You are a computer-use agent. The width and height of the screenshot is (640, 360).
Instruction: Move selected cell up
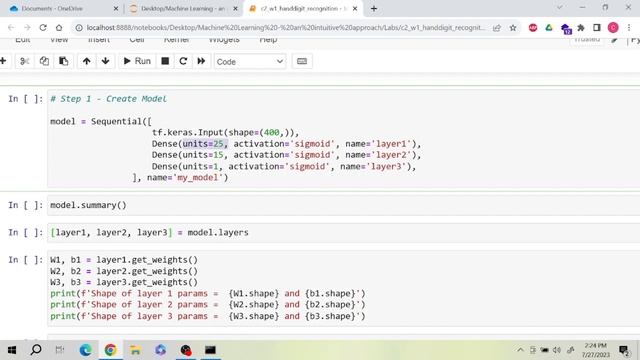(x=87, y=61)
